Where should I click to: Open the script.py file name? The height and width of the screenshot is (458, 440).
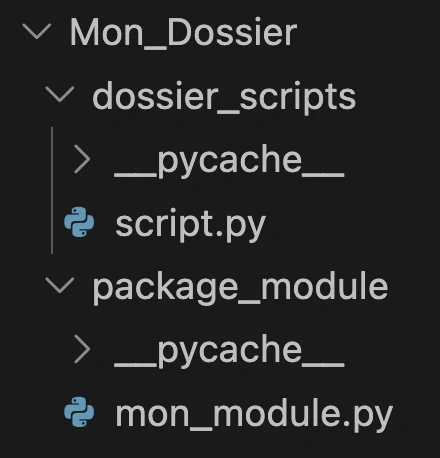(190, 225)
